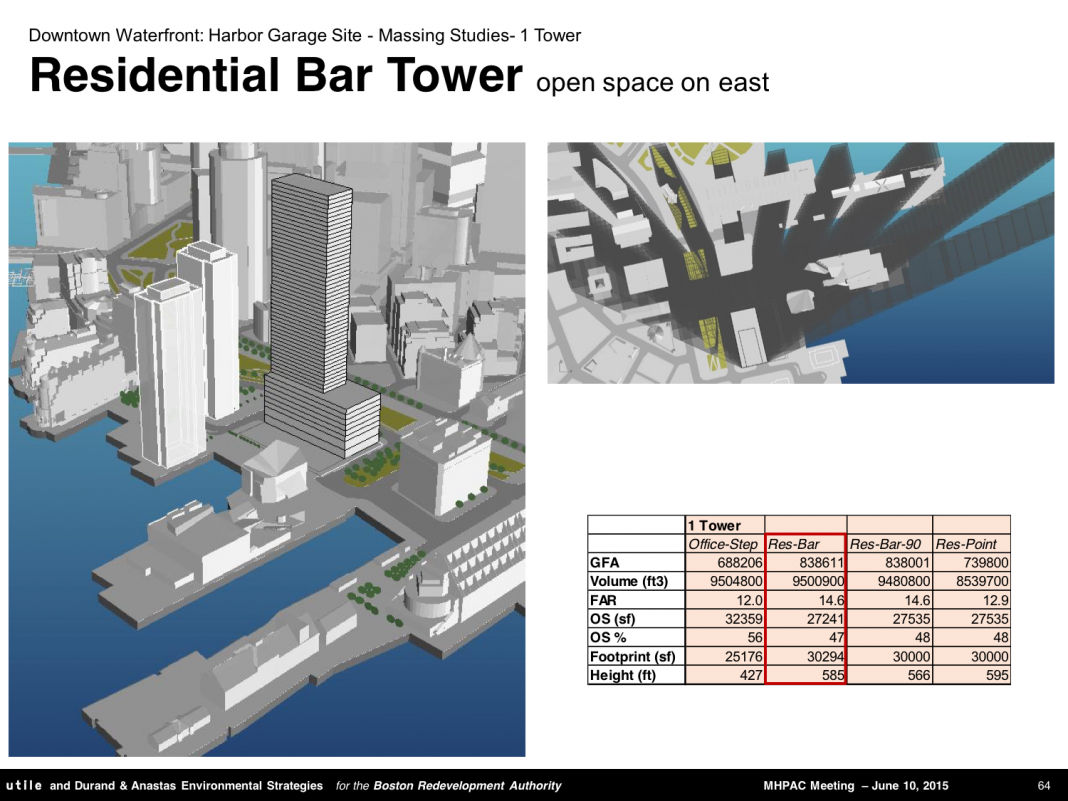The width and height of the screenshot is (1068, 801).
Task: Click the 'FAR' row label
Action: click(x=603, y=601)
